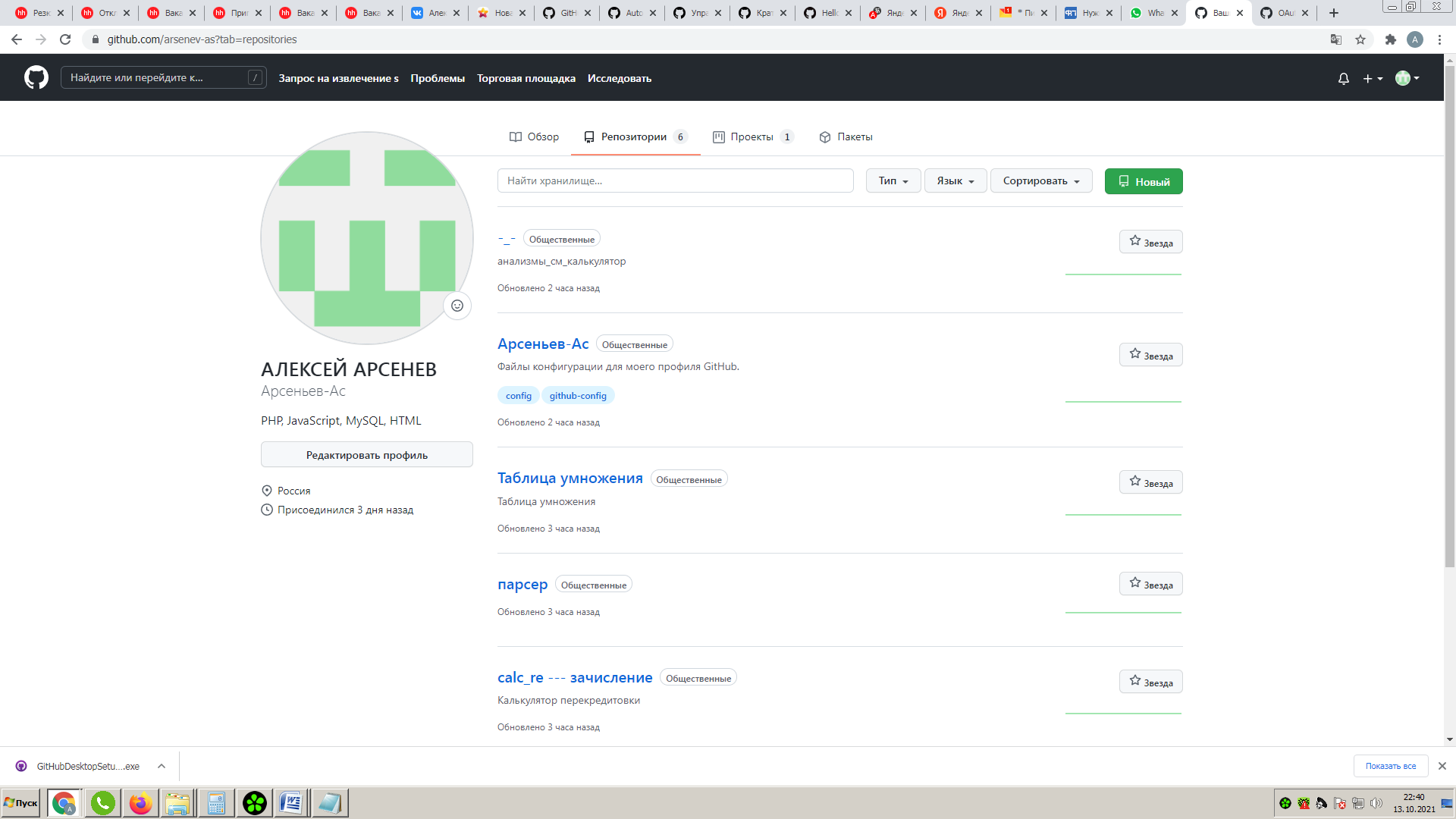Open Chrome from the taskbar

(x=64, y=803)
